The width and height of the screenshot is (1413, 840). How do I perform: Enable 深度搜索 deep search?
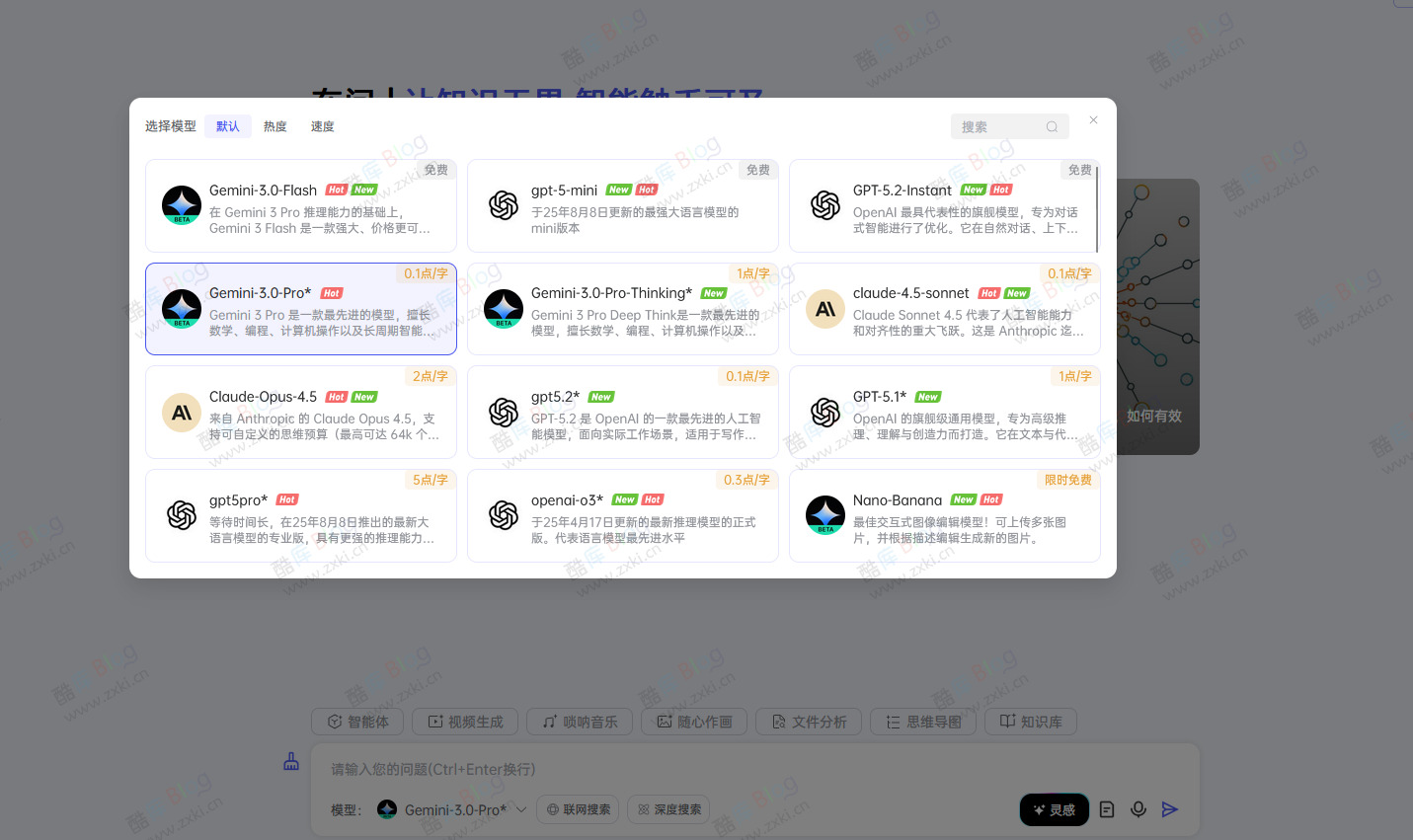tap(667, 808)
